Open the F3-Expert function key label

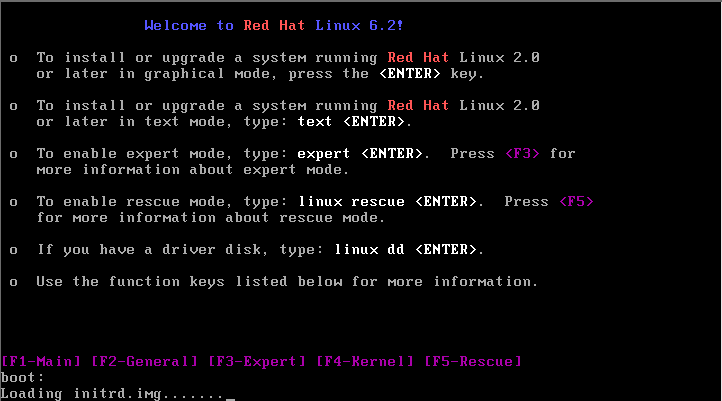(x=257, y=361)
